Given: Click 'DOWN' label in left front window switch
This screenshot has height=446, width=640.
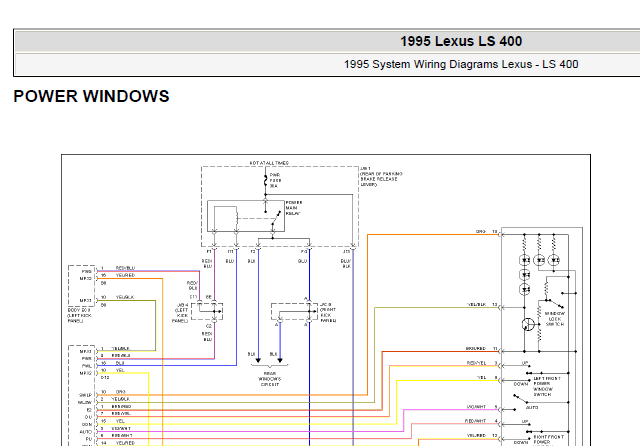Looking at the screenshot, I should click(x=521, y=384).
